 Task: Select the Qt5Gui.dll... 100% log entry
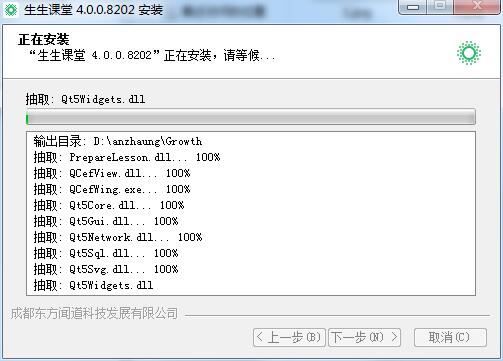[x=106, y=221]
